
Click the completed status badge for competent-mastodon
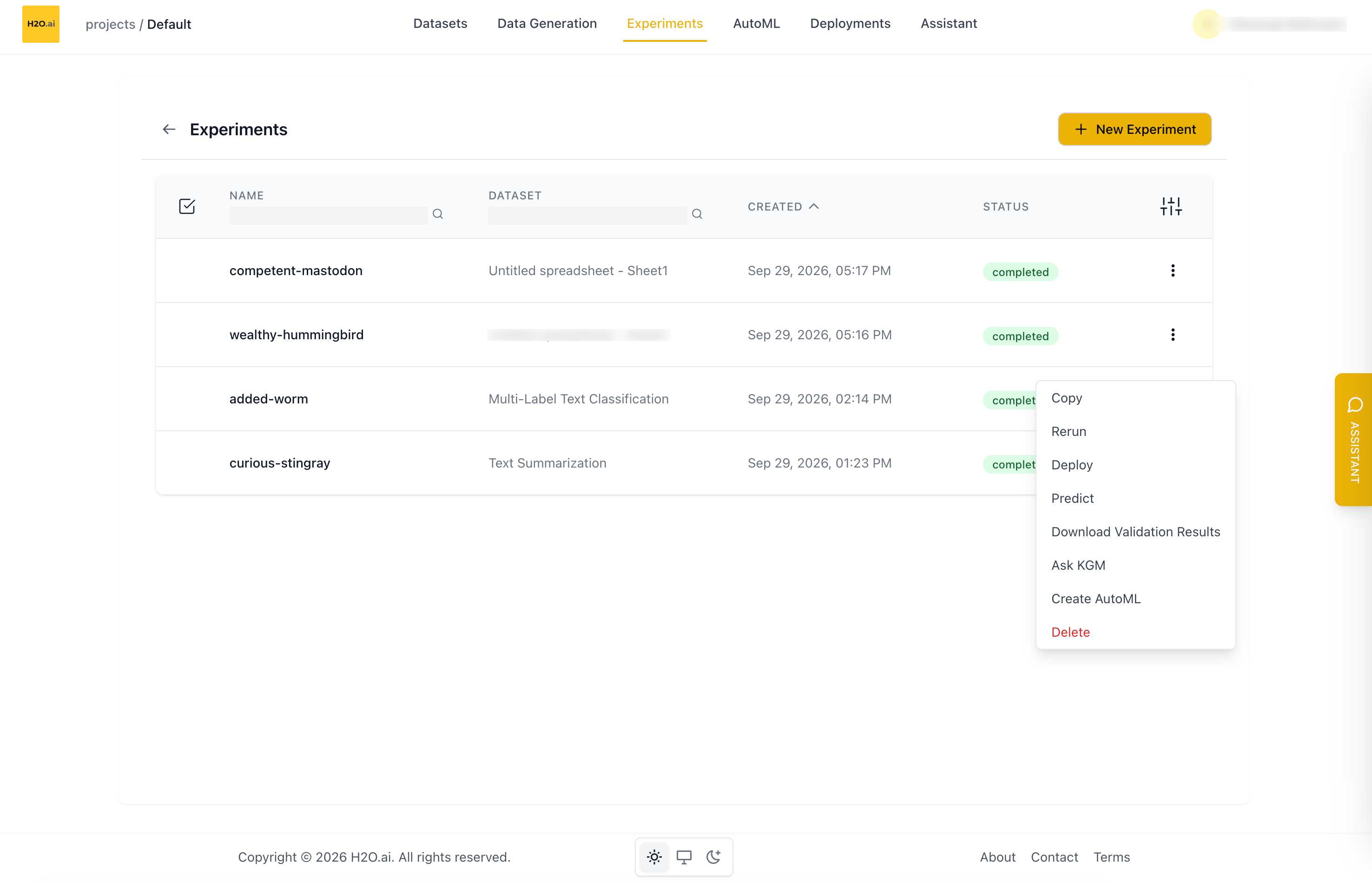1021,272
